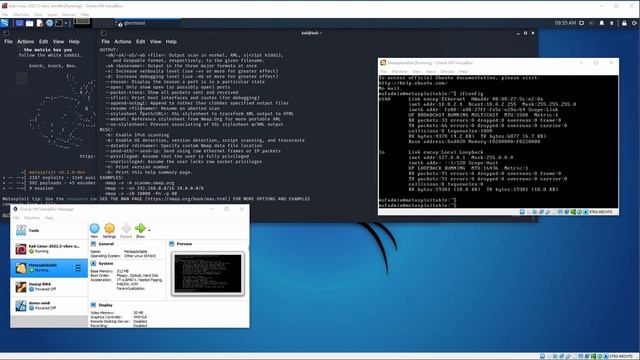Viewport: 640px width, 360px height.
Task: Click the Metasploitable preview thumbnail
Action: click(208, 273)
